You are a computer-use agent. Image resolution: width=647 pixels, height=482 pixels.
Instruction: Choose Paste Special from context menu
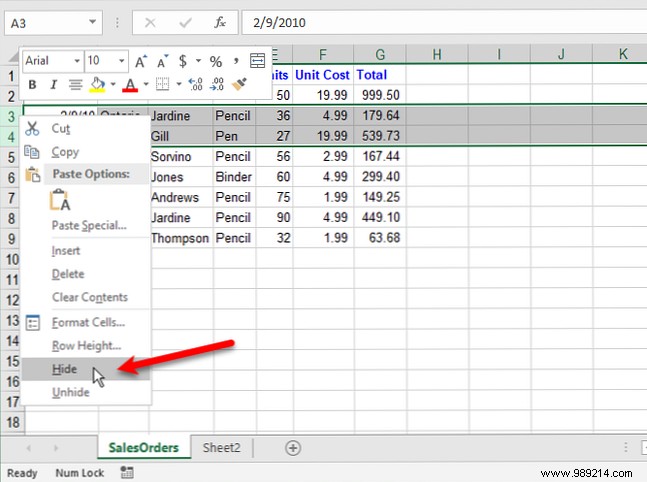86,225
